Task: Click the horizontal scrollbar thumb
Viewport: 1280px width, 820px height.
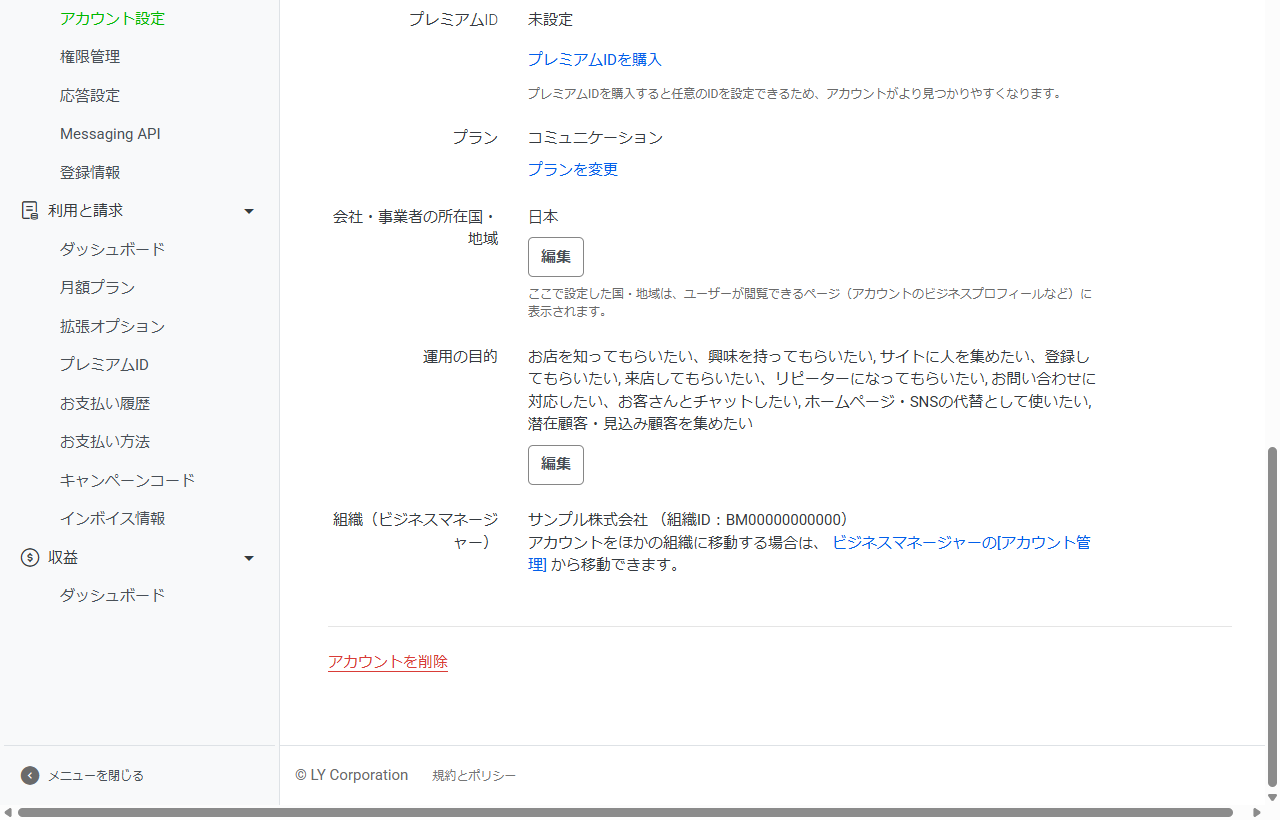Action: [625, 812]
